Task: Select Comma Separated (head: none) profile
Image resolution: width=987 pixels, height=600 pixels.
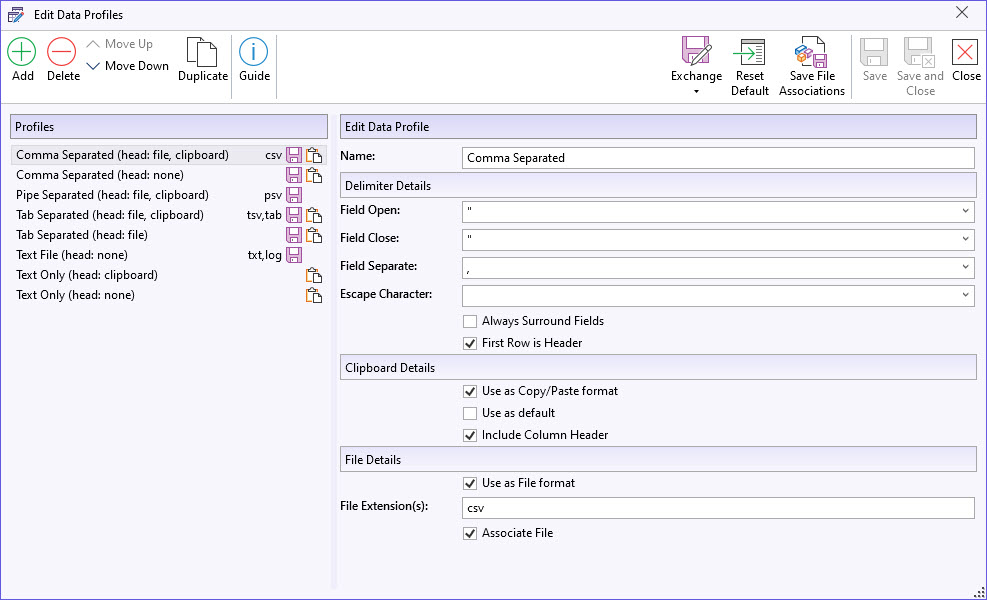Action: click(169, 175)
